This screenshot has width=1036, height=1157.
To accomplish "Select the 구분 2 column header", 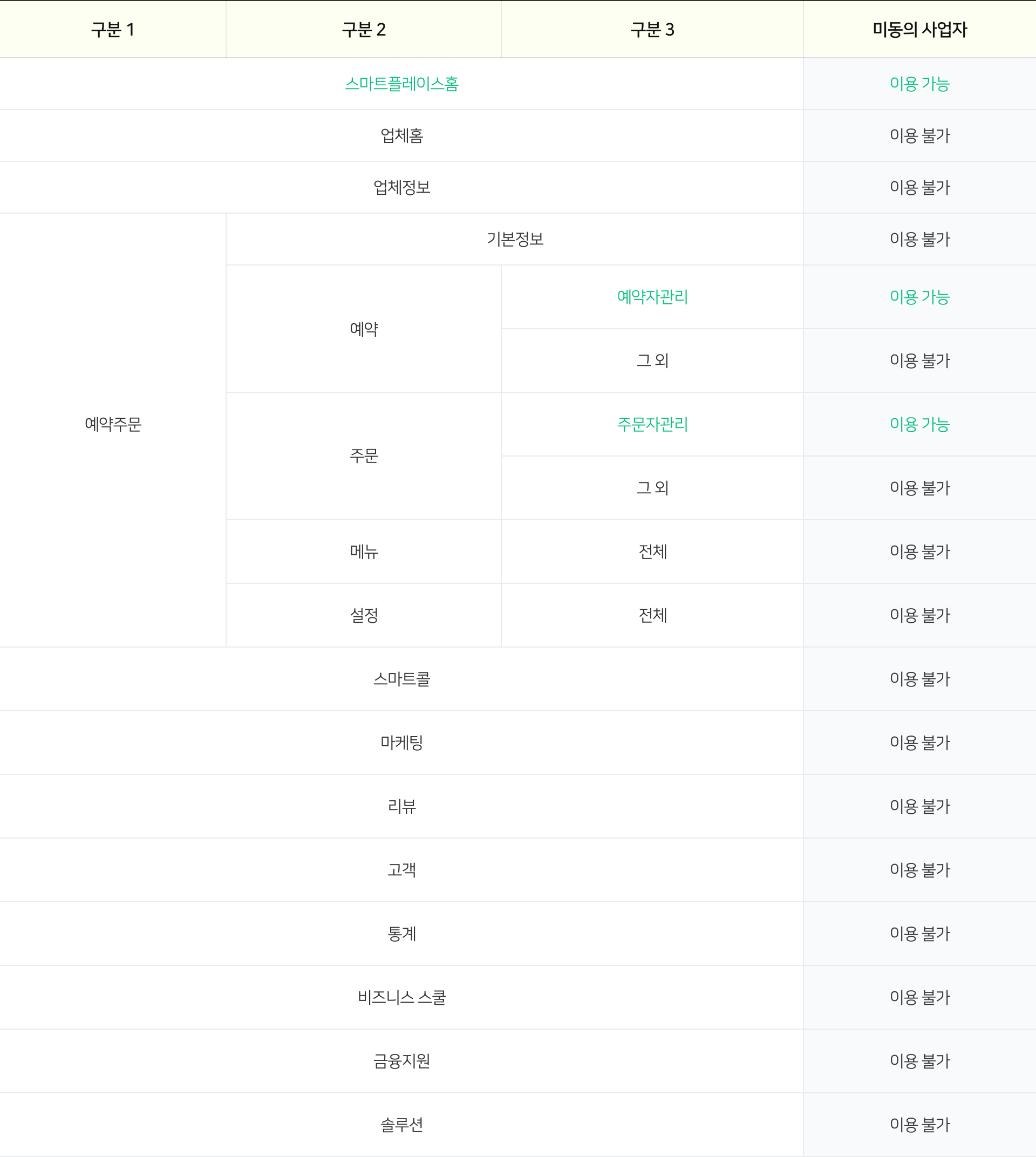I will 364,30.
